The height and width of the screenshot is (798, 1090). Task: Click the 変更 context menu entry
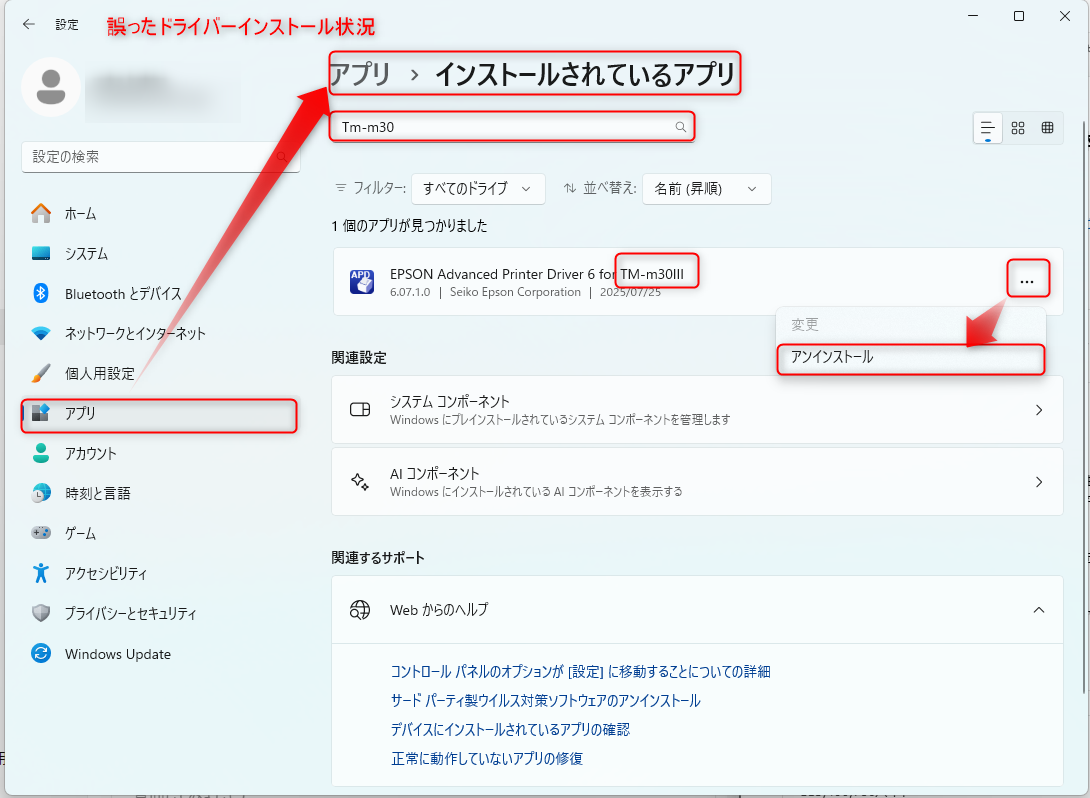click(911, 325)
